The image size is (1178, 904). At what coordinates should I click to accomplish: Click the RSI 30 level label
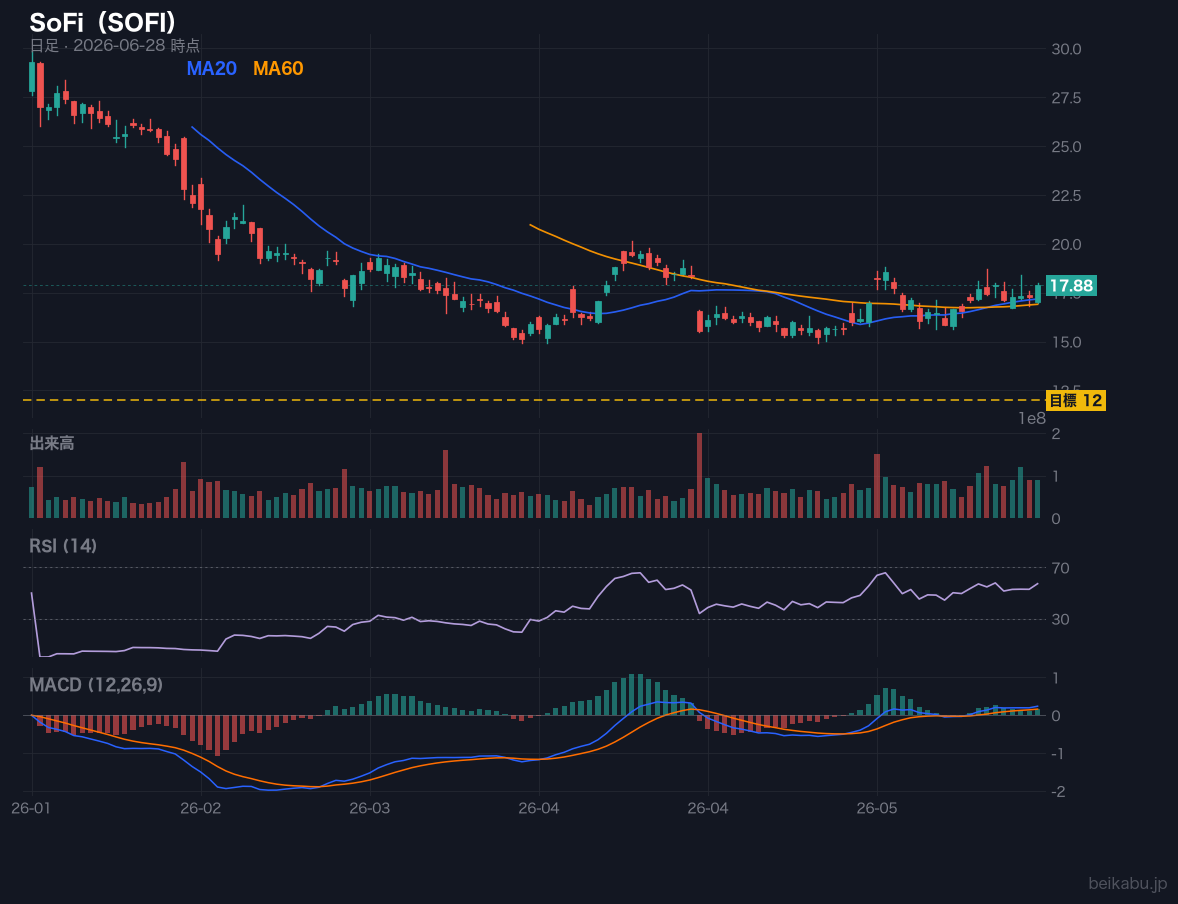click(x=1060, y=619)
